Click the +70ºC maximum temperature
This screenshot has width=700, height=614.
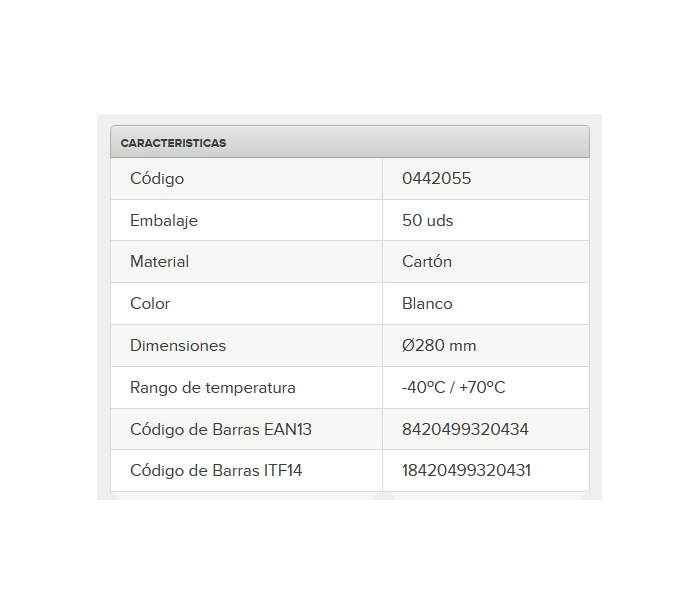coord(482,388)
